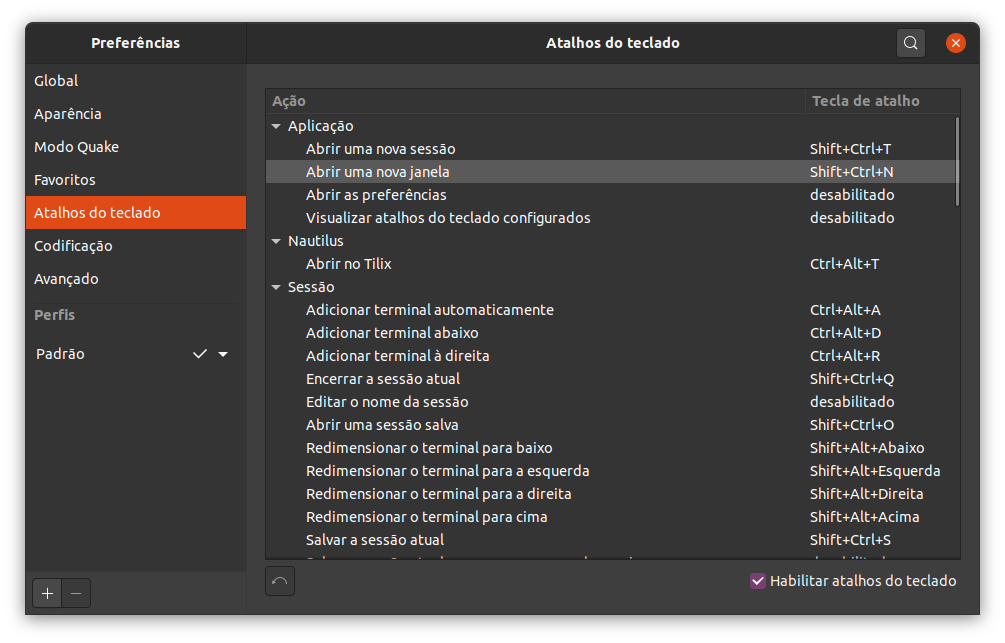Click the checkmark next to Padrão profile
1005x643 pixels.
coord(200,354)
